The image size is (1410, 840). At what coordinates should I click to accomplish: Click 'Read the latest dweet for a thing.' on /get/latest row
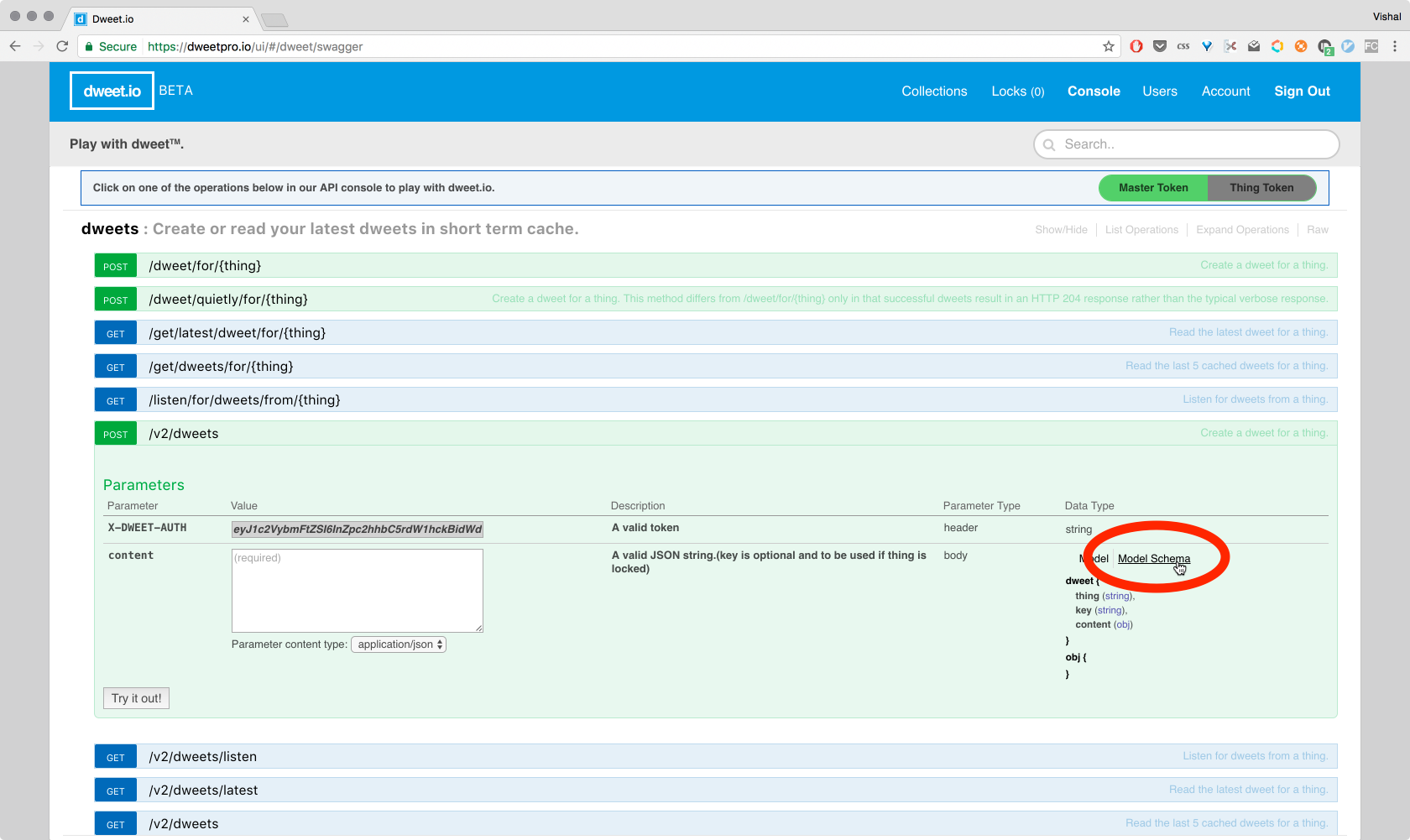[1248, 332]
